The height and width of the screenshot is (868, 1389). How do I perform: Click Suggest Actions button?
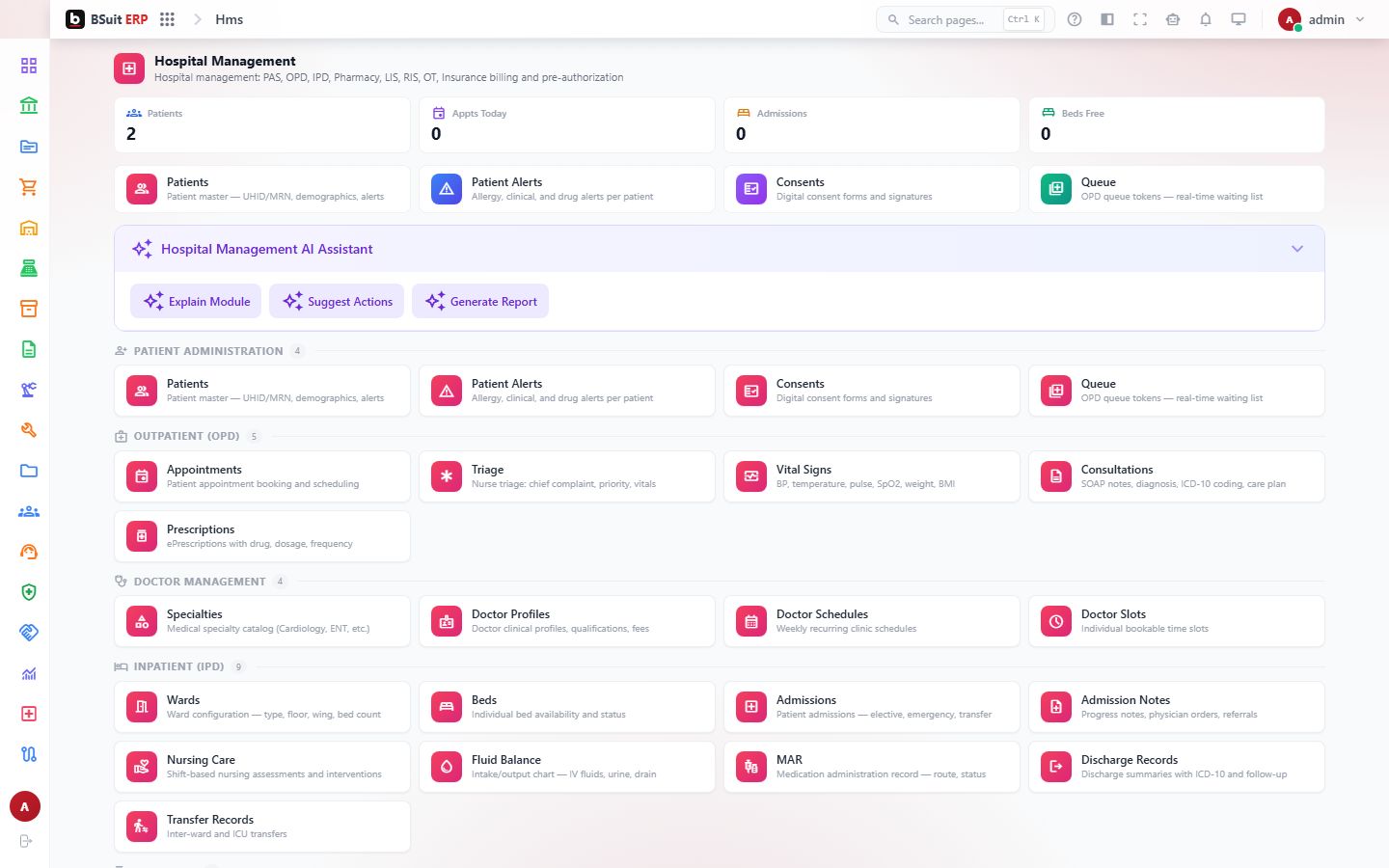pos(337,301)
